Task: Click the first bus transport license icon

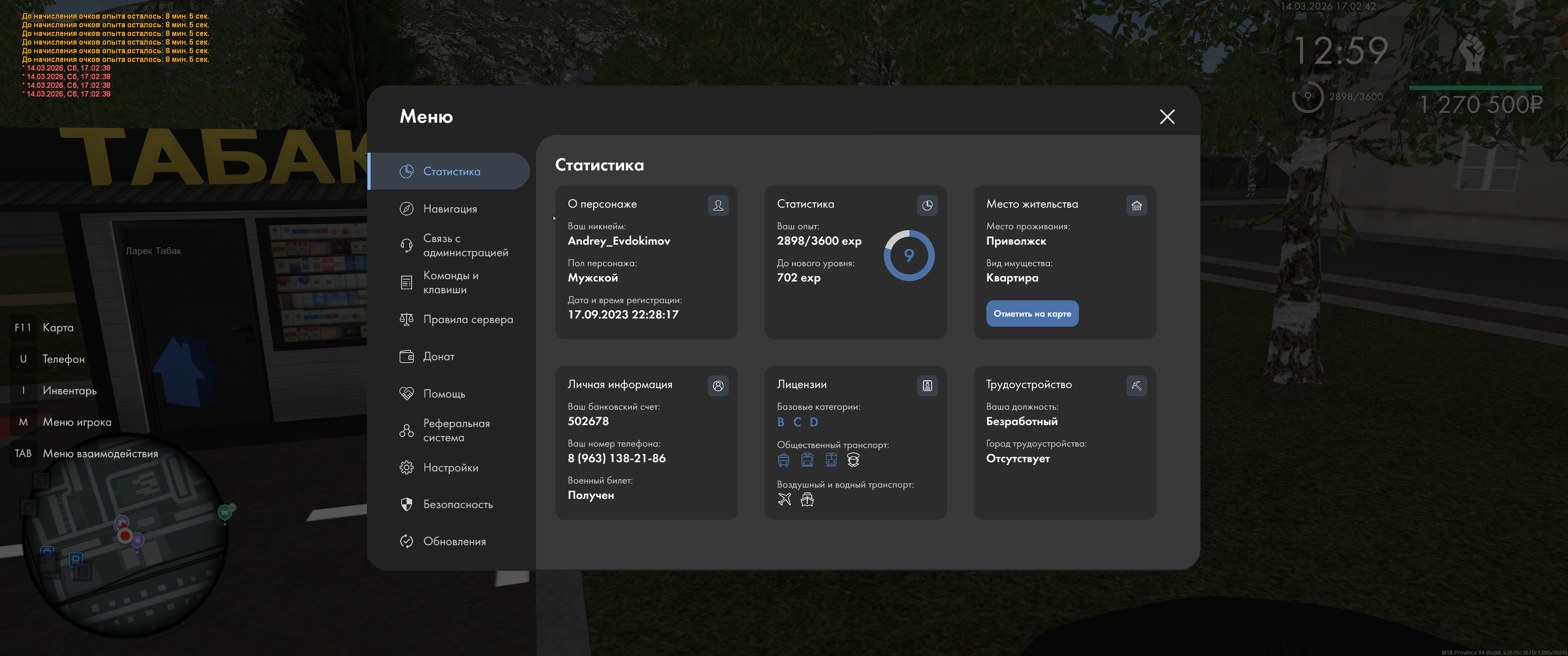Action: [784, 460]
